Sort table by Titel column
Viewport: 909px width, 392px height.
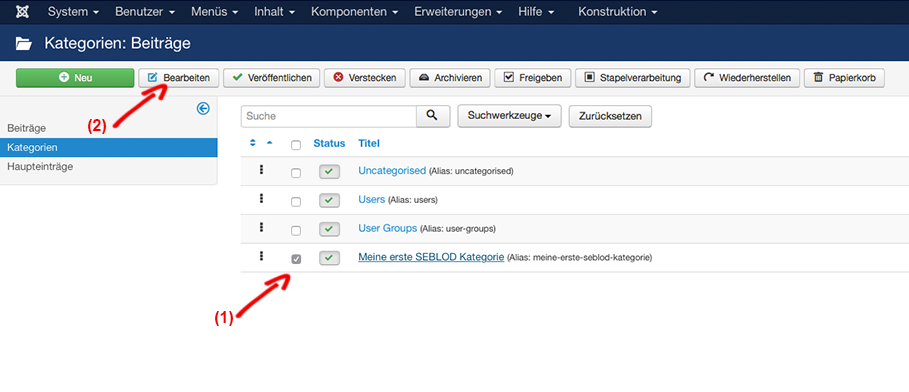[369, 143]
